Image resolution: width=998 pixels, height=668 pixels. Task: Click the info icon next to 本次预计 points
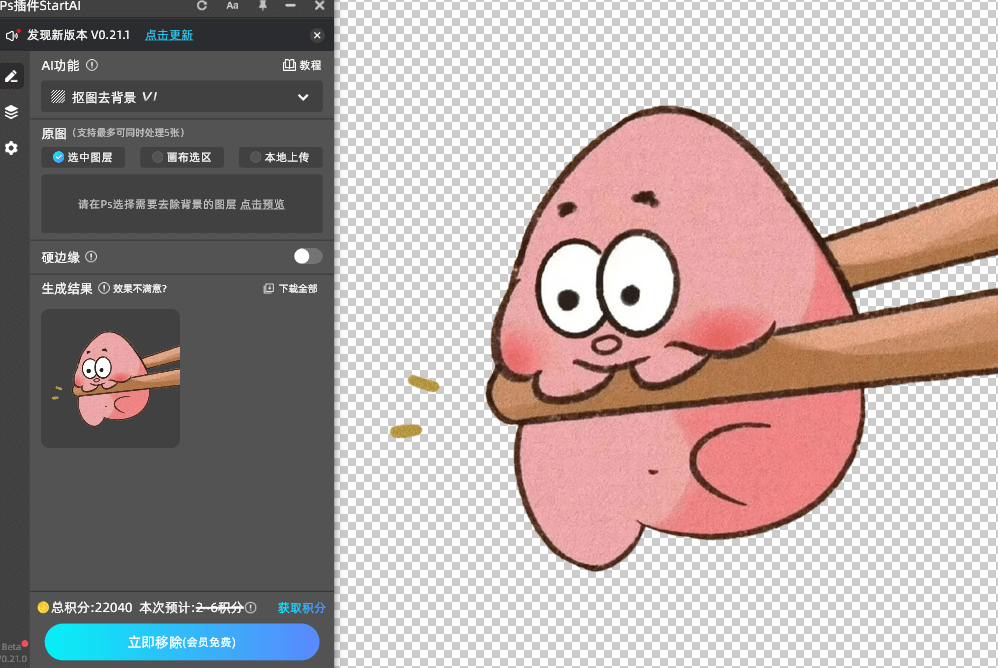tap(251, 608)
